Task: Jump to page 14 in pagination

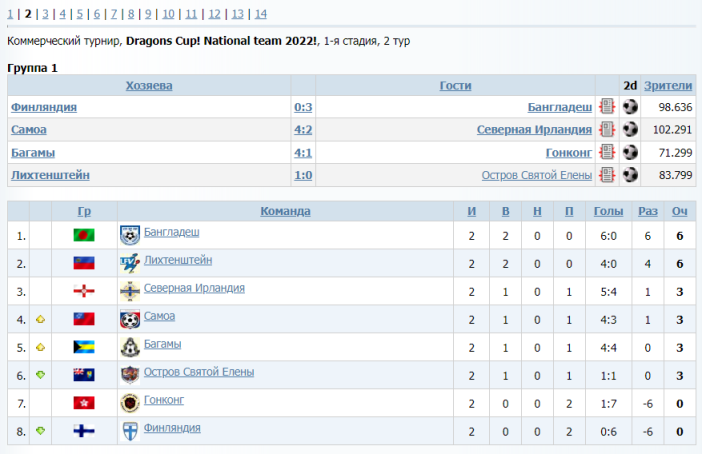Action: [260, 14]
